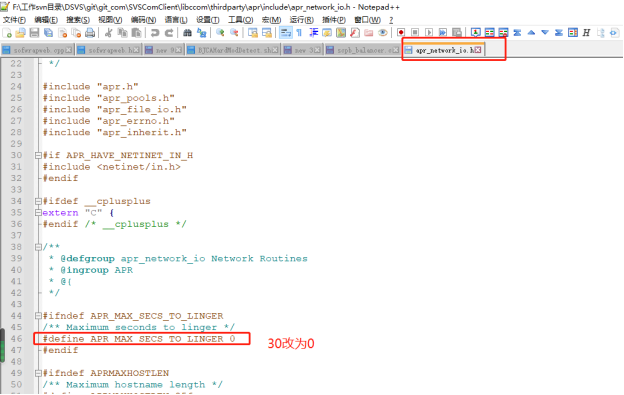Open the Document Map icon
The width and height of the screenshot is (624, 395).
341,33
